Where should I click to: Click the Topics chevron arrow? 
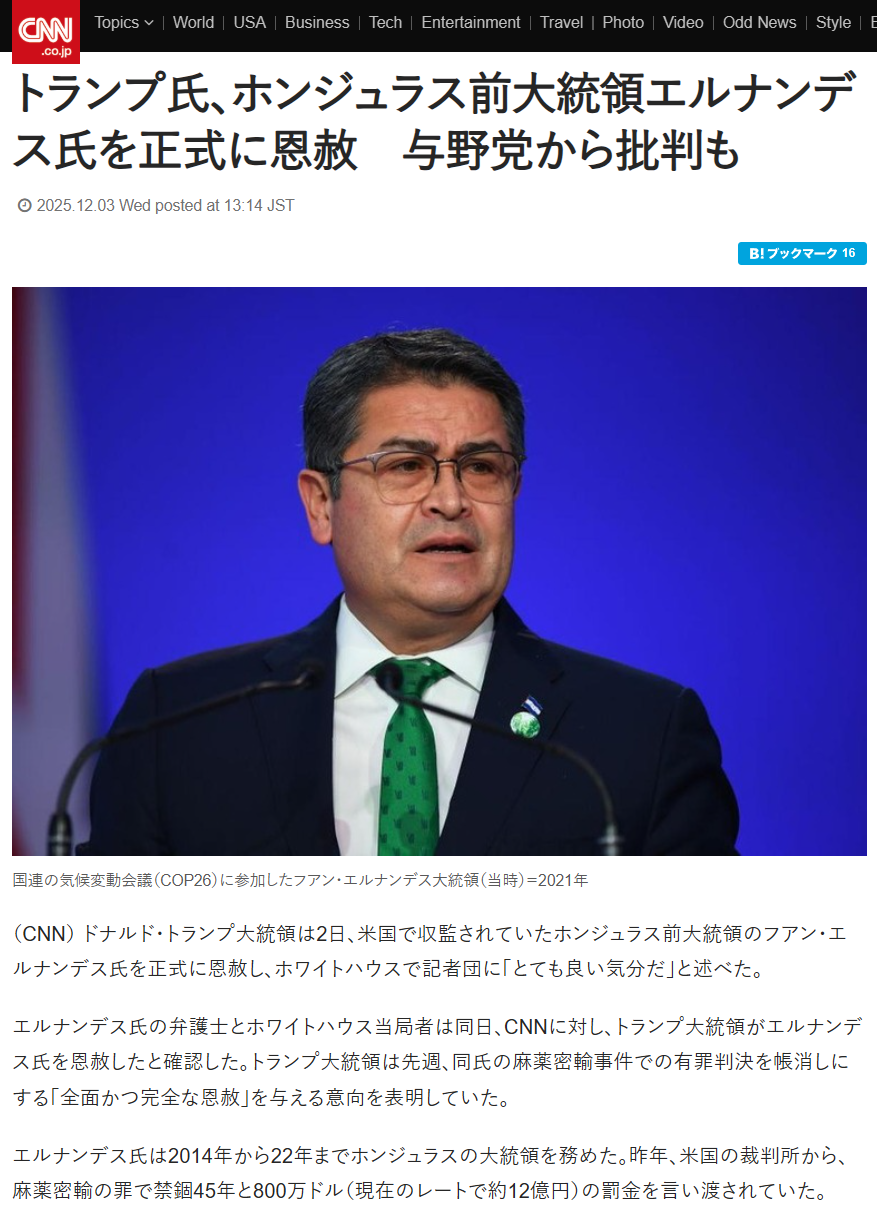(x=149, y=23)
